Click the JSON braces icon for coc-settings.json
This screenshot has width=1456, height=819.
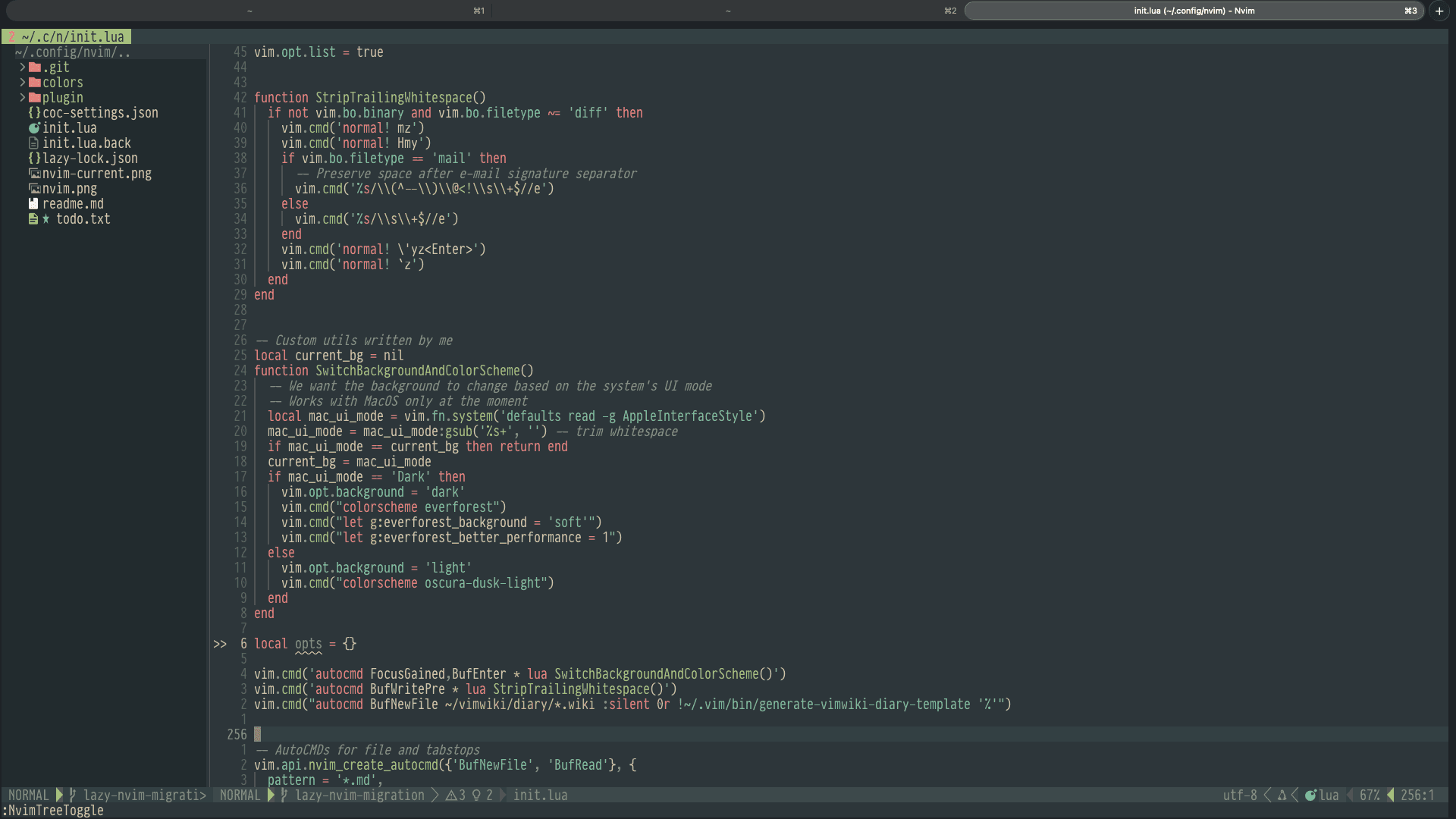[34, 113]
